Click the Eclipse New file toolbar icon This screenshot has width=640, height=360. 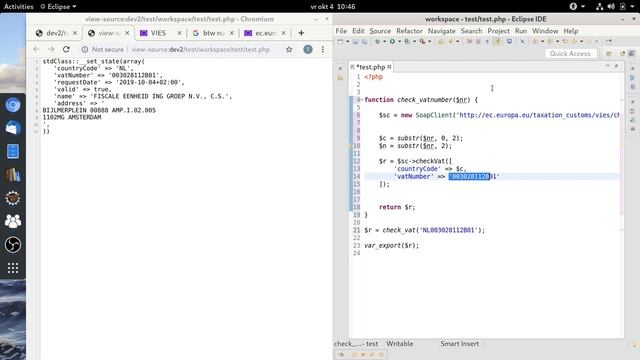coord(340,41)
